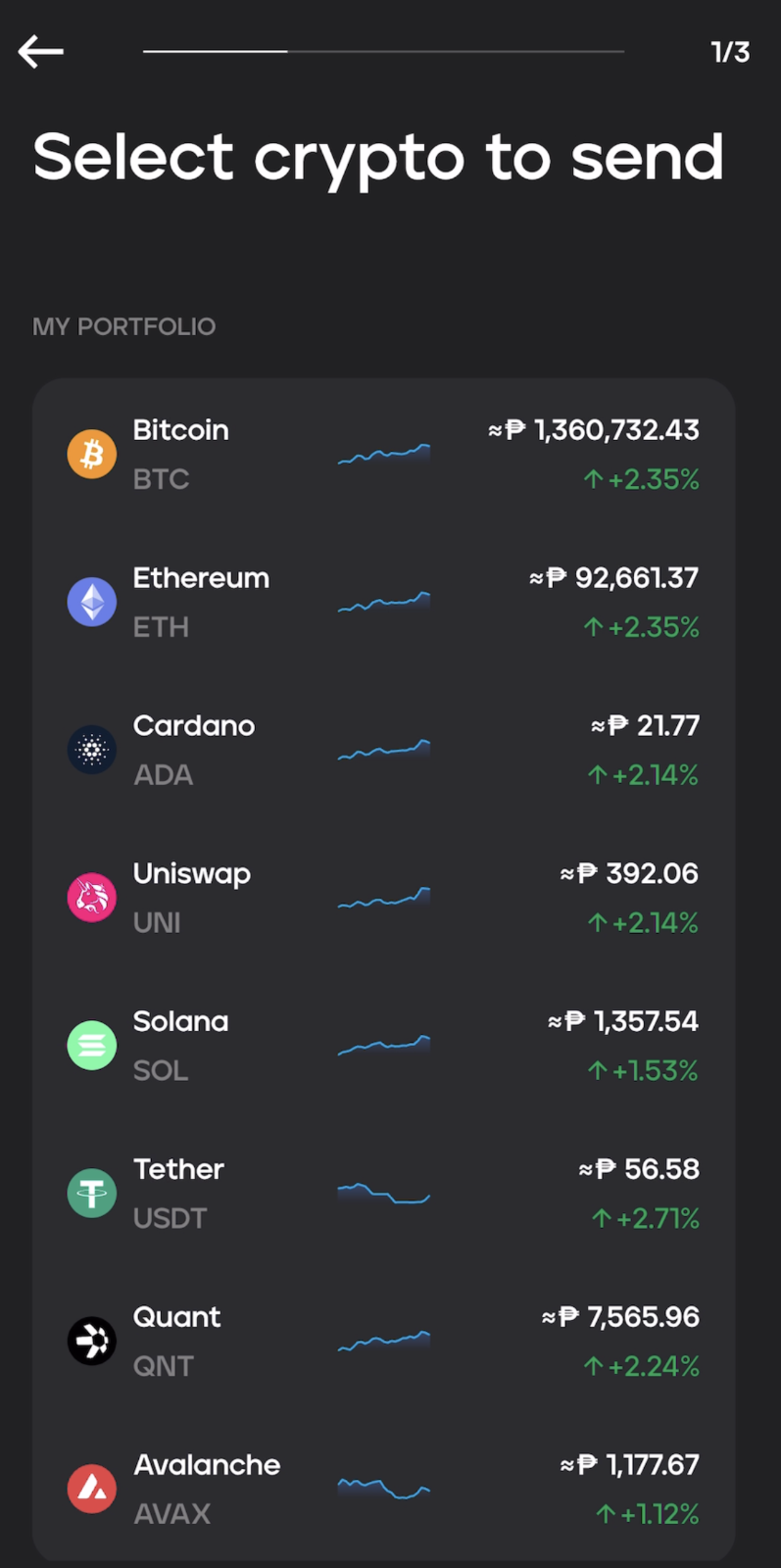This screenshot has width=781, height=1568.
Task: Tap the green Solana coin icon
Action: click(91, 1045)
